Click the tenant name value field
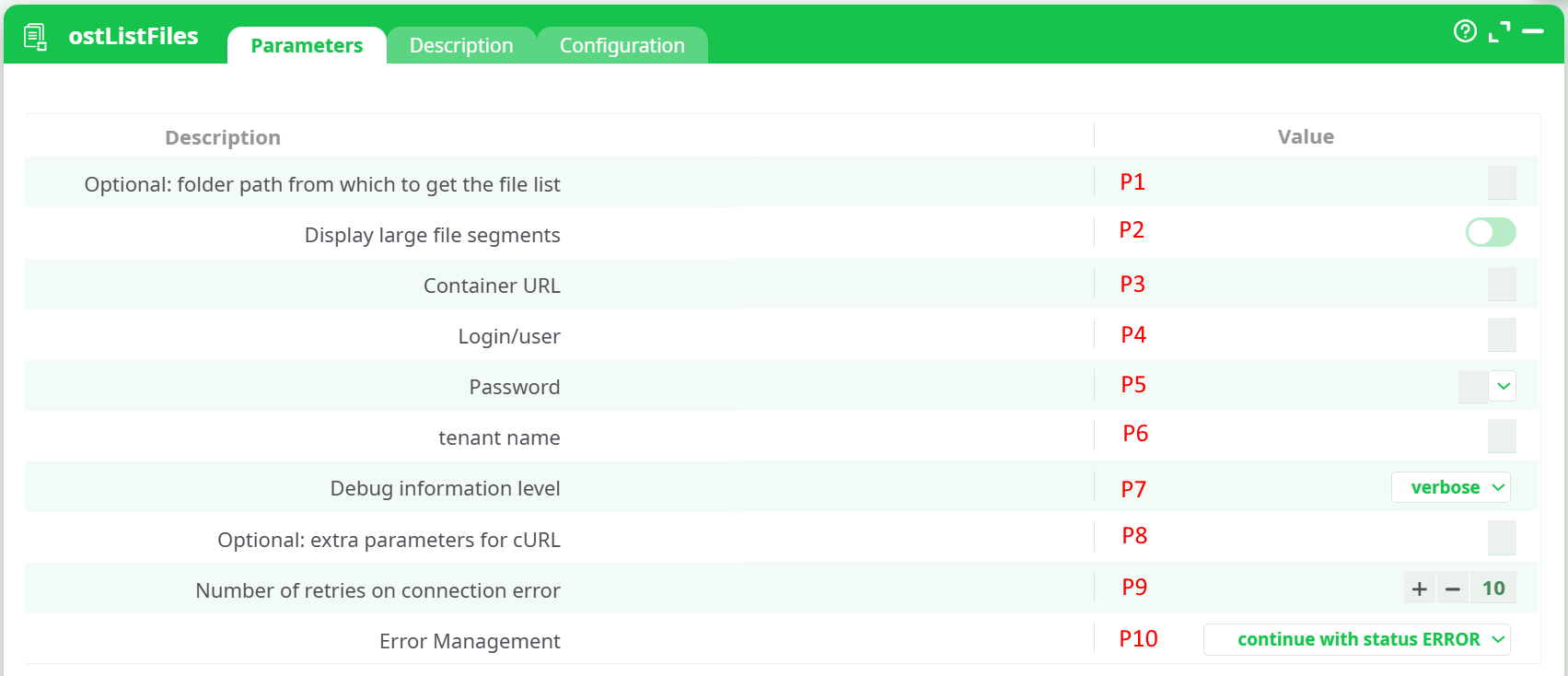The height and width of the screenshot is (676, 1568). click(1501, 436)
